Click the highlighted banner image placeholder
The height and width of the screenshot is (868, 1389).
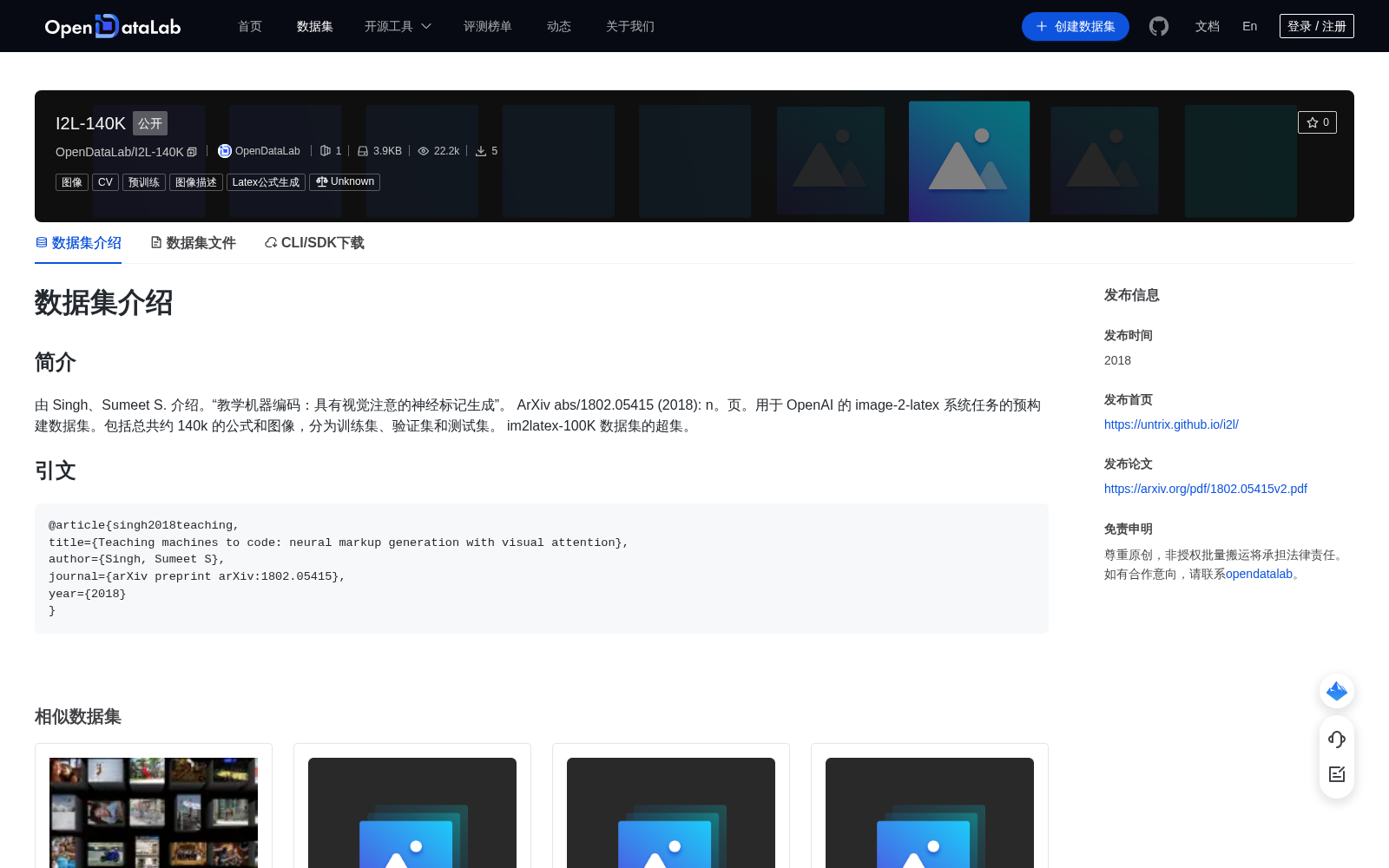(969, 161)
